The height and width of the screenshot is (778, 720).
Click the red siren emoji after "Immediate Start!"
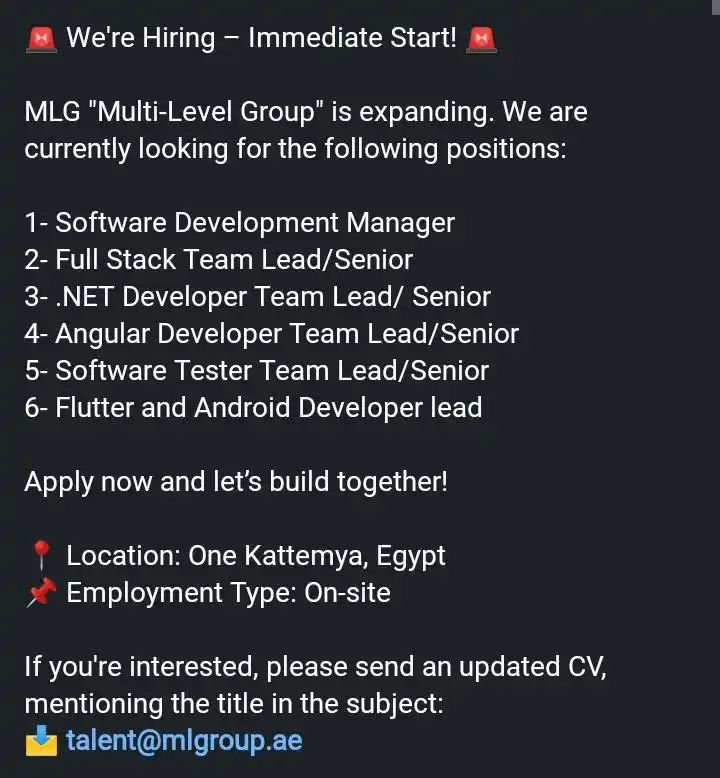(481, 40)
